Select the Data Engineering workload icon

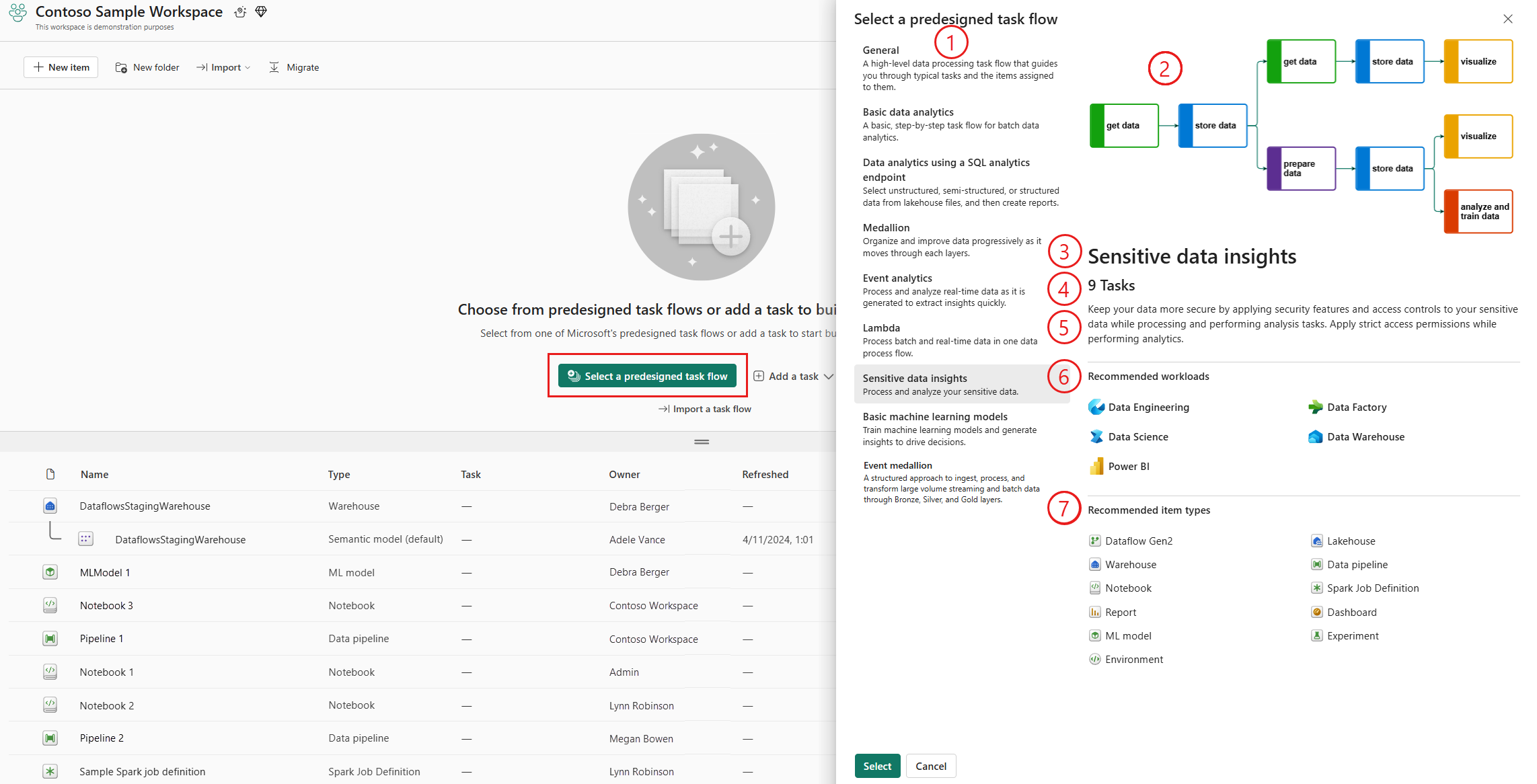point(1096,407)
